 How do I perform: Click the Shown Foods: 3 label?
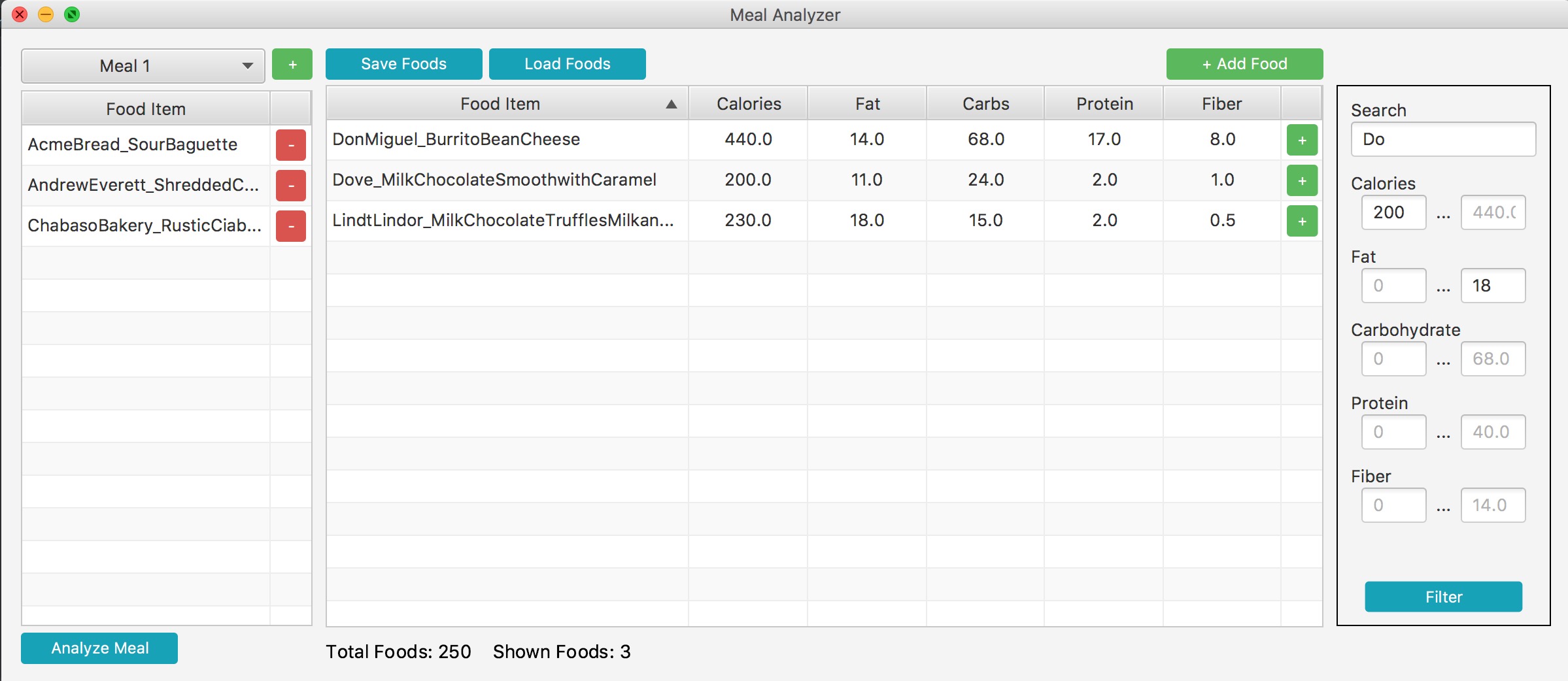[x=562, y=652]
